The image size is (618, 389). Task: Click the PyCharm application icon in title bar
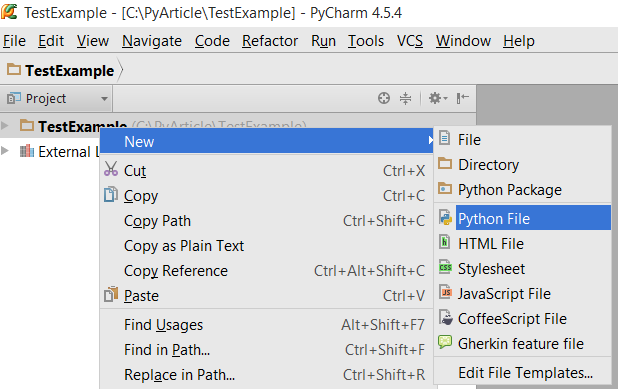9,12
